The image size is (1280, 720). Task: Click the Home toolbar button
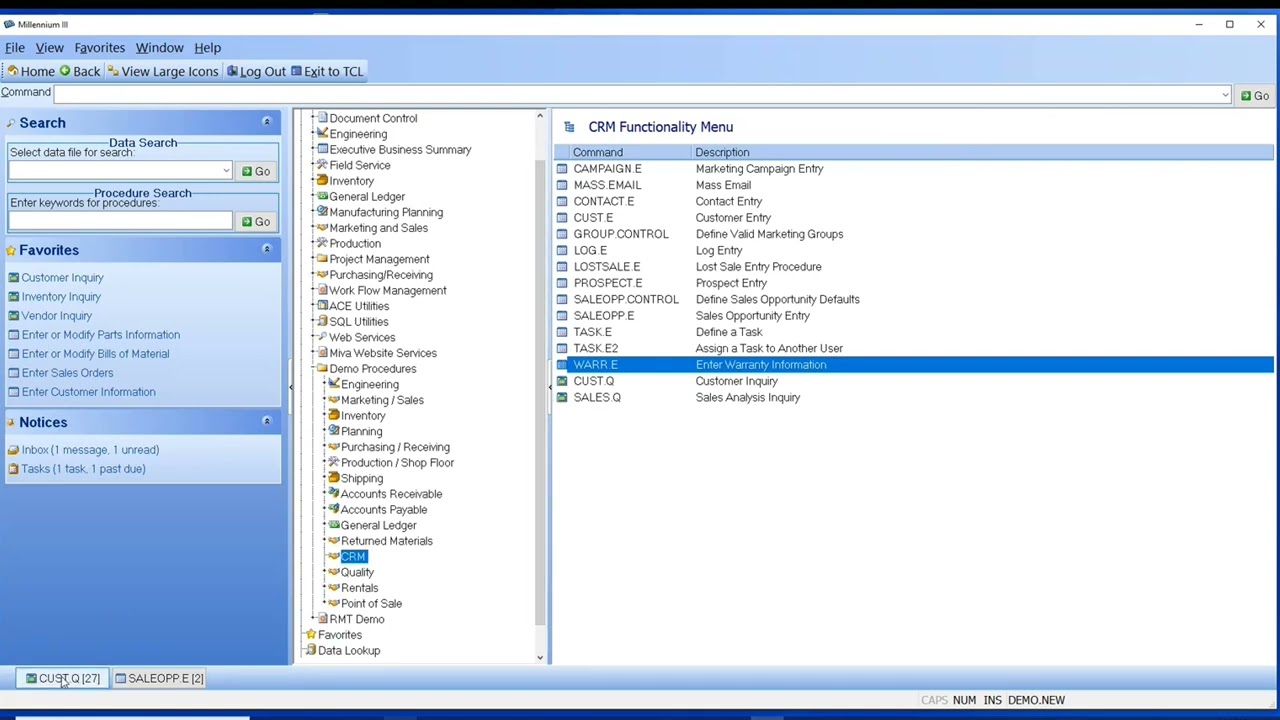pos(30,71)
